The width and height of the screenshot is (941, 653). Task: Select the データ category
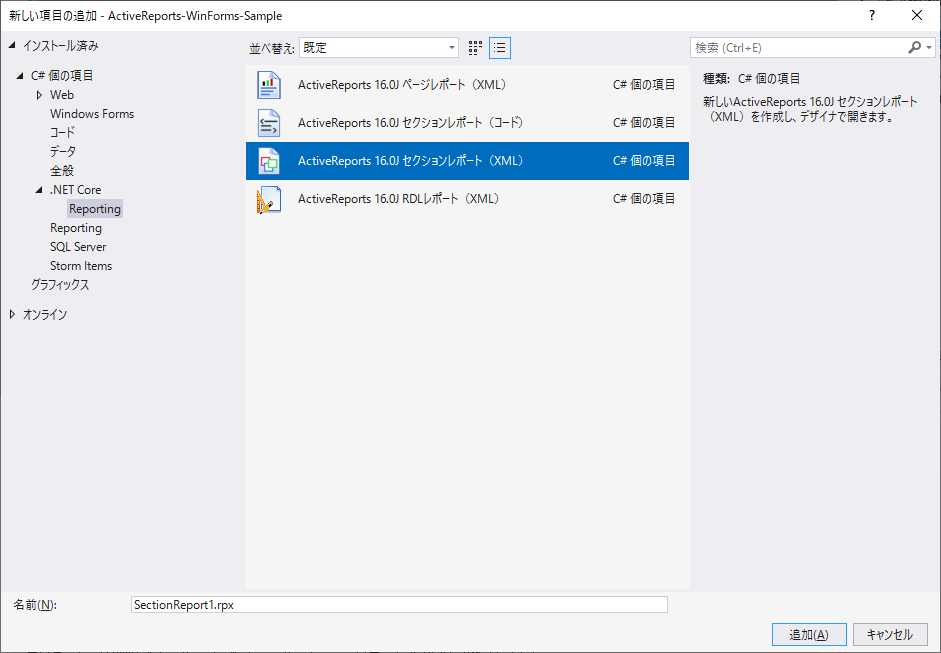[62, 152]
